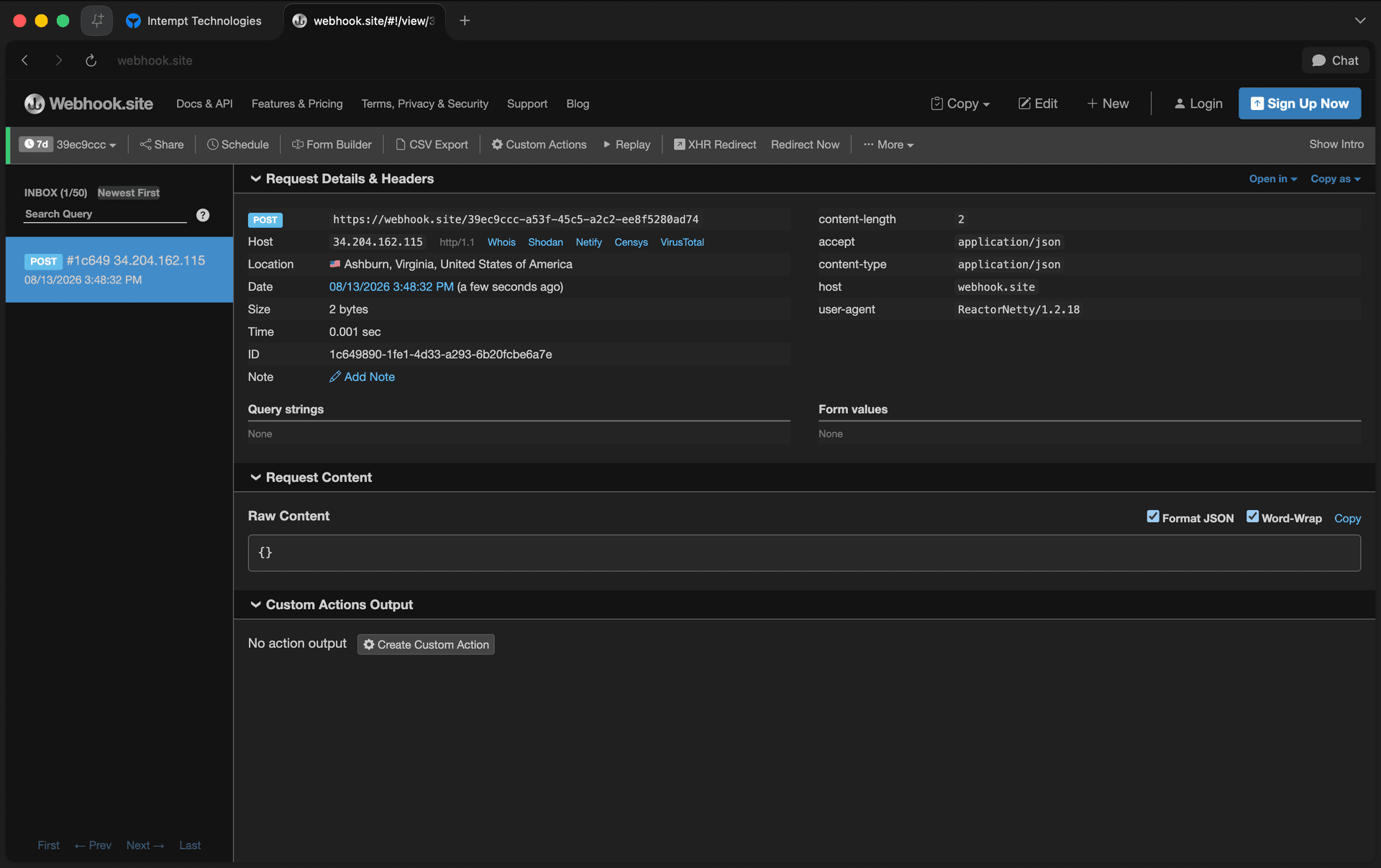Click CSV Export
Screen dimensions: 1381x868
432,145
